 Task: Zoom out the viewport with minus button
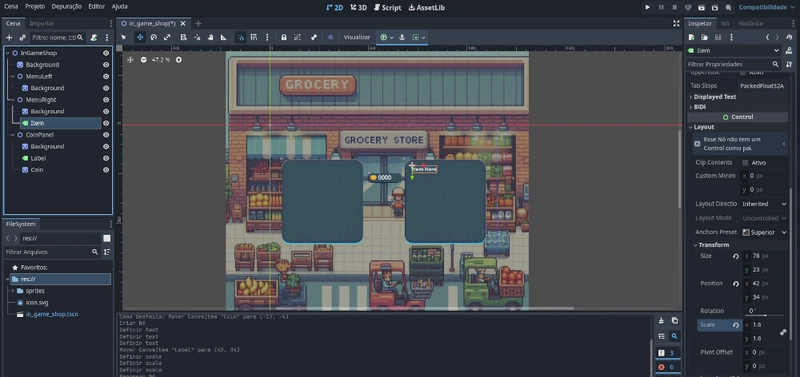(x=143, y=60)
